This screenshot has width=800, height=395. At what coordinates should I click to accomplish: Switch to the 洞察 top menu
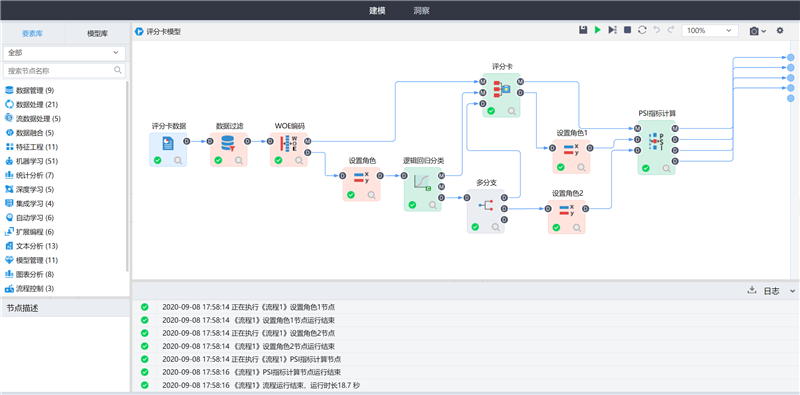[x=421, y=10]
